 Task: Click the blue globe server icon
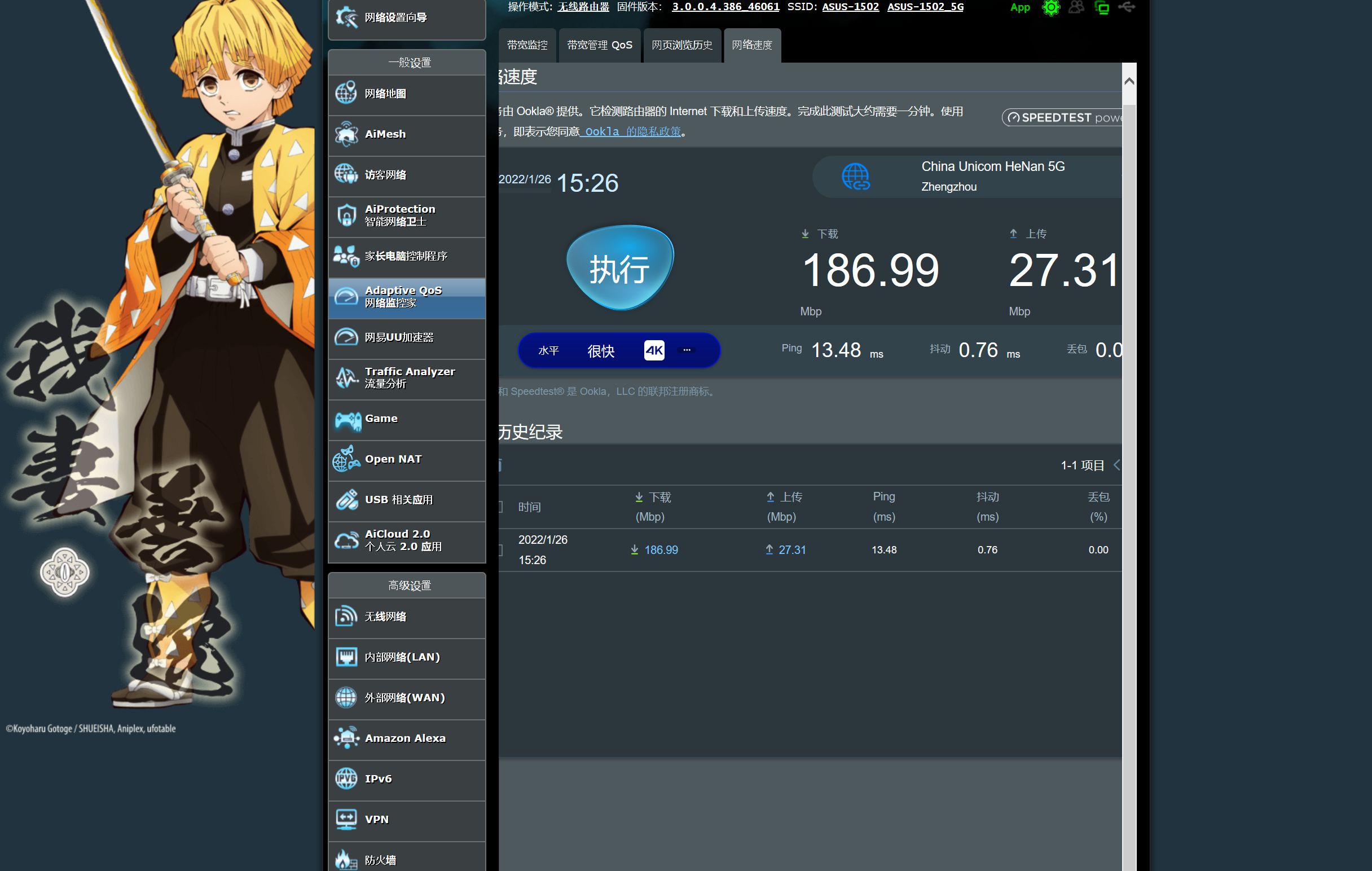(855, 177)
